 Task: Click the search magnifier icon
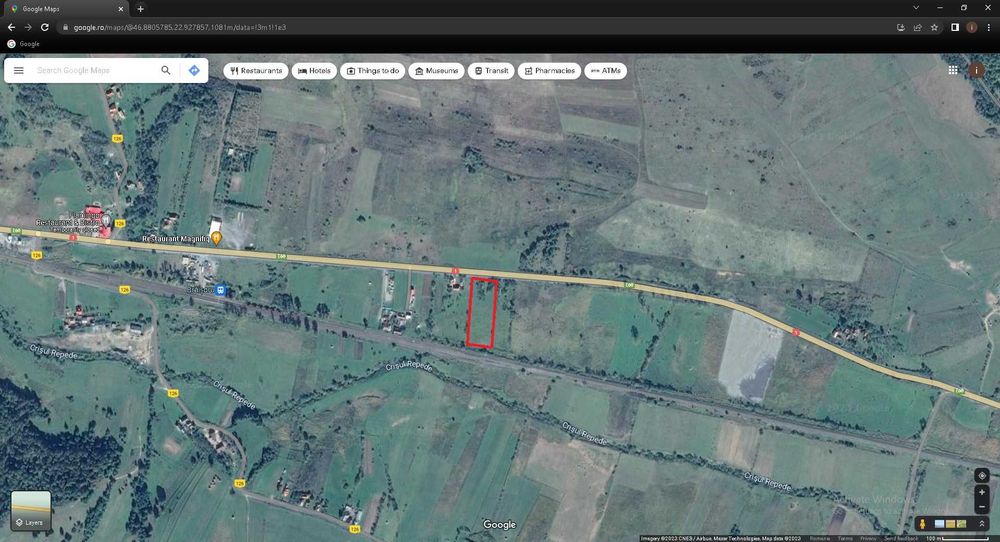166,70
